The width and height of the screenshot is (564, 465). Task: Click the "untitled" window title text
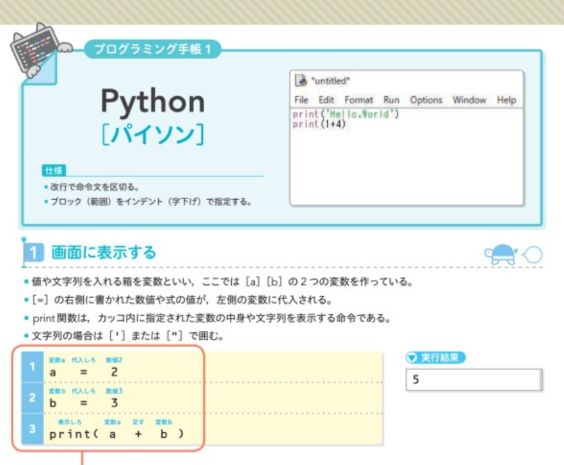tap(330, 81)
